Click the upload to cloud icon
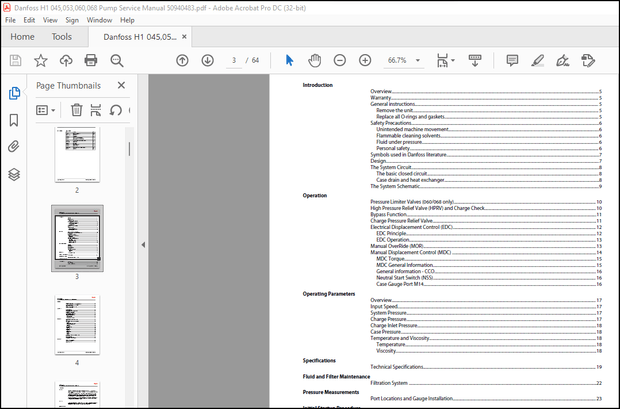 point(66,61)
